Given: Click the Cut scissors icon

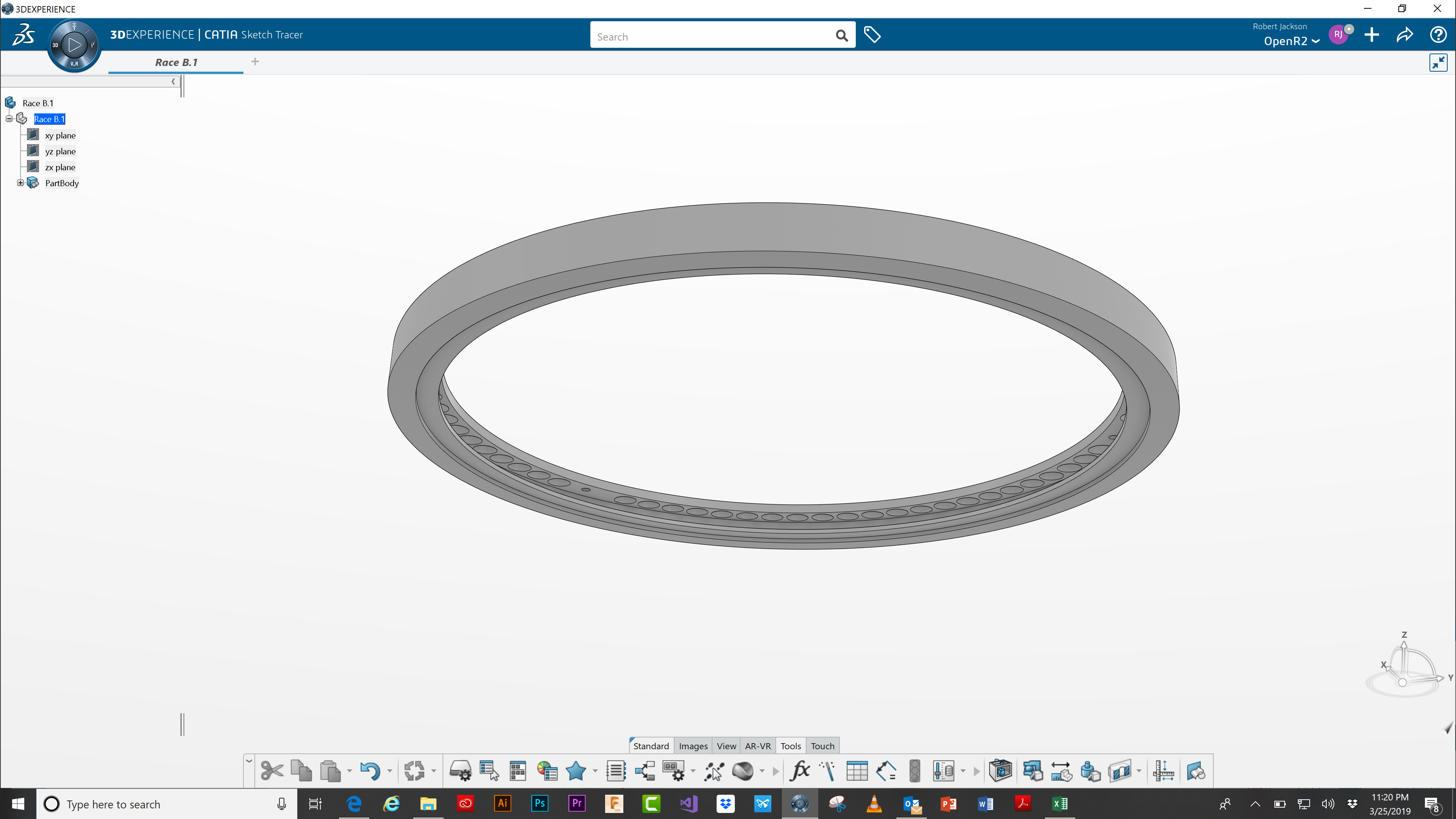Looking at the screenshot, I should (x=273, y=770).
